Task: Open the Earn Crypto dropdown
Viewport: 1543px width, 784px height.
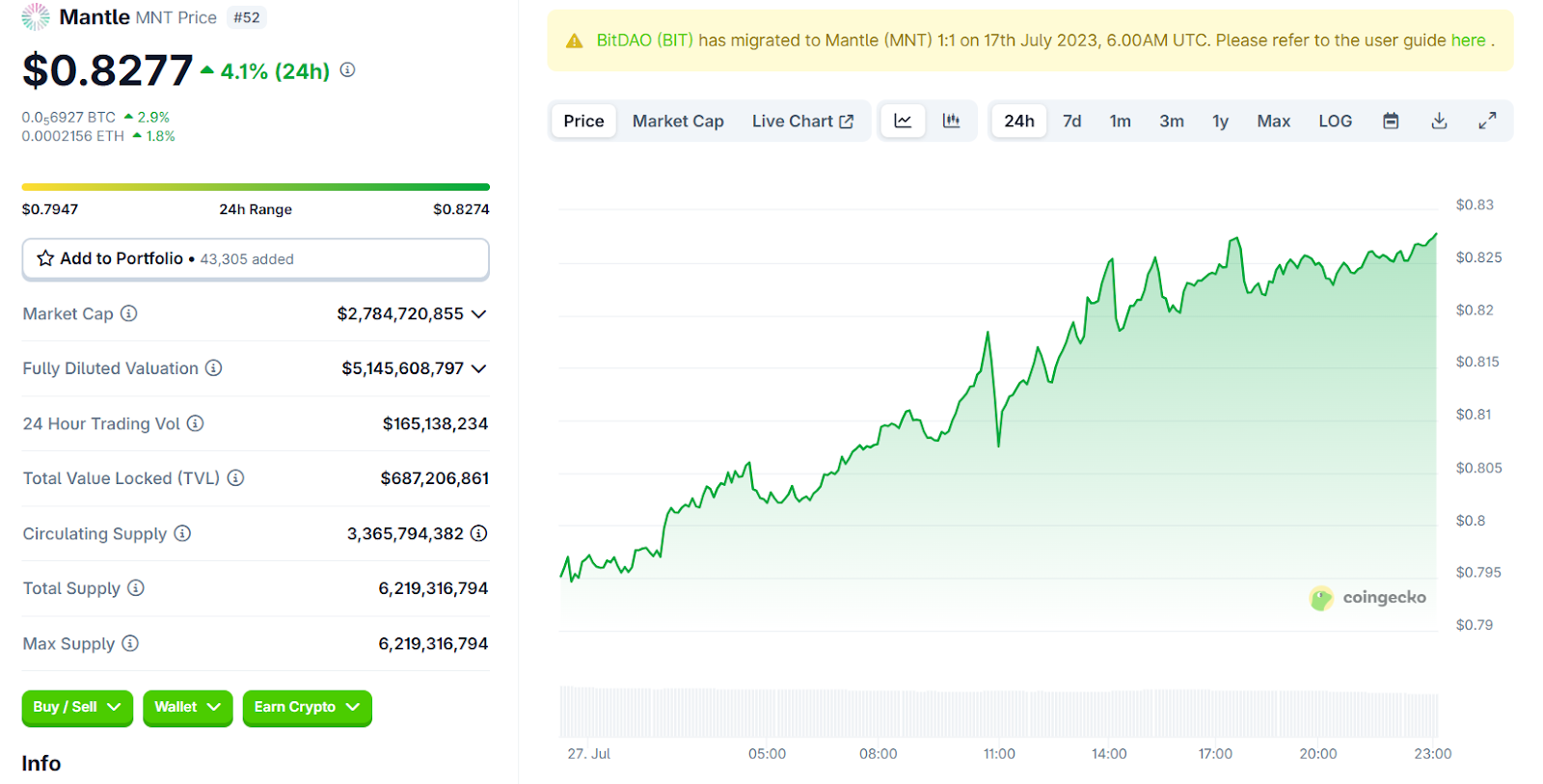Action: (x=307, y=707)
